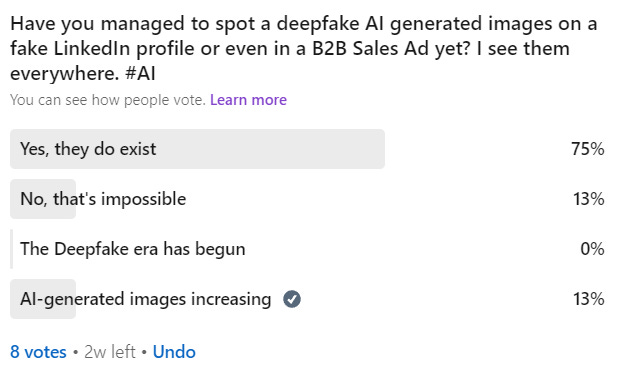Click the checkmark icon beside AI-generated images increasing

(292, 299)
